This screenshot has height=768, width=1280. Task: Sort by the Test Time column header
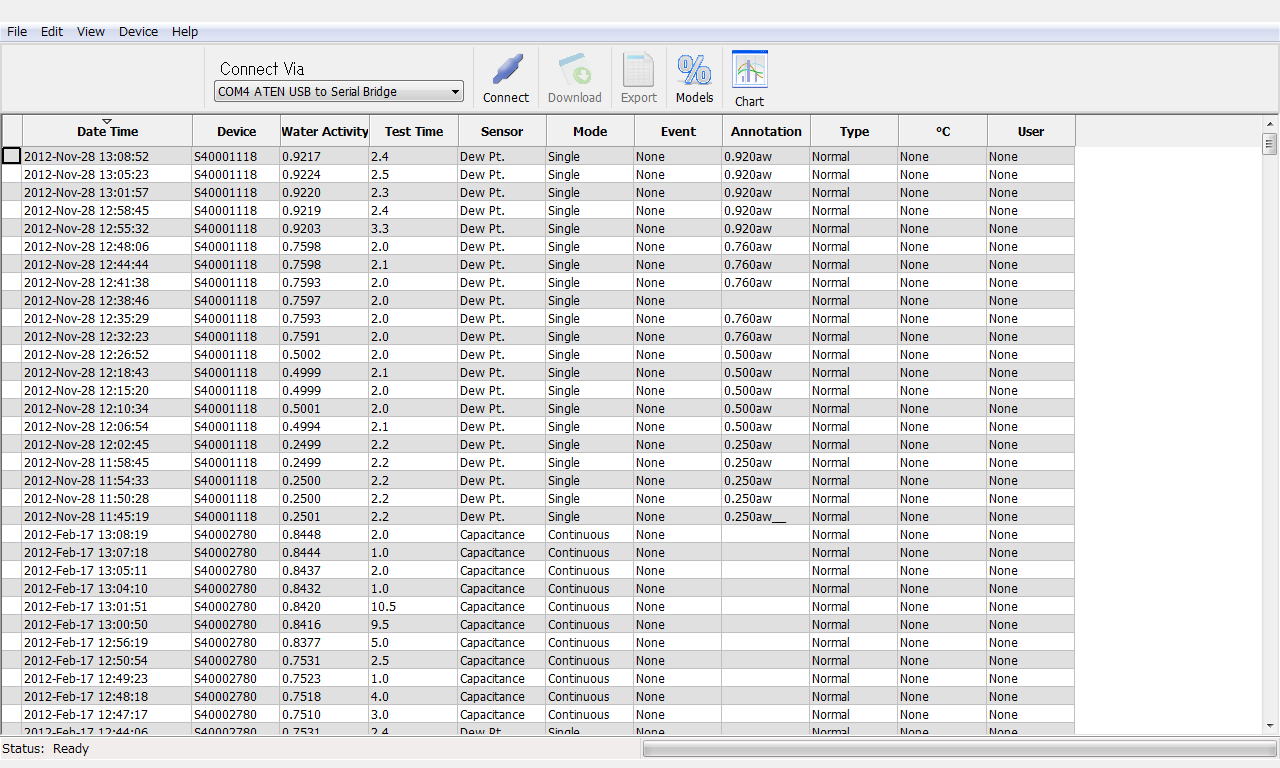tap(414, 131)
